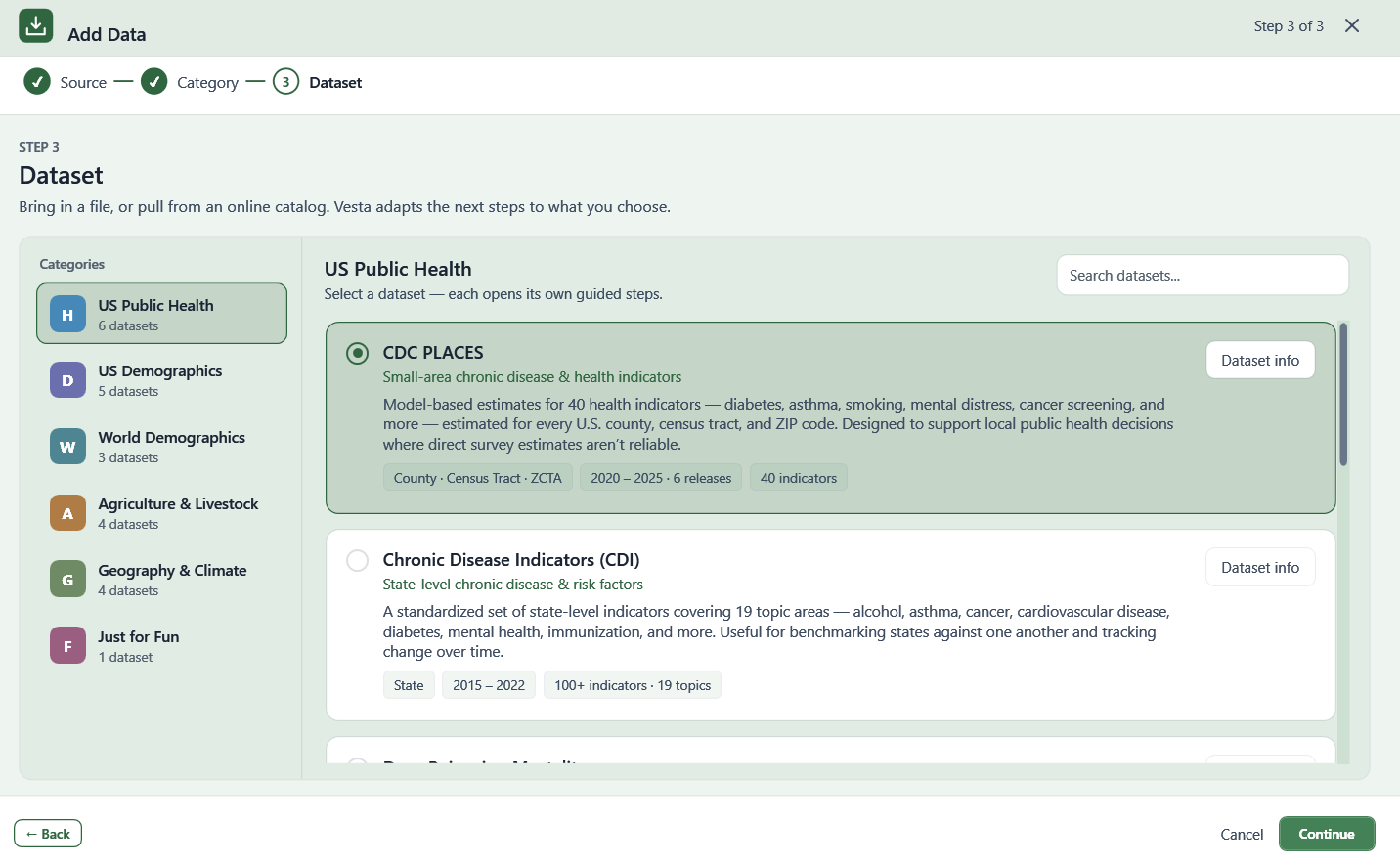Click the Cancel link
Image resolution: width=1400 pixels, height=866 pixels.
(x=1242, y=834)
